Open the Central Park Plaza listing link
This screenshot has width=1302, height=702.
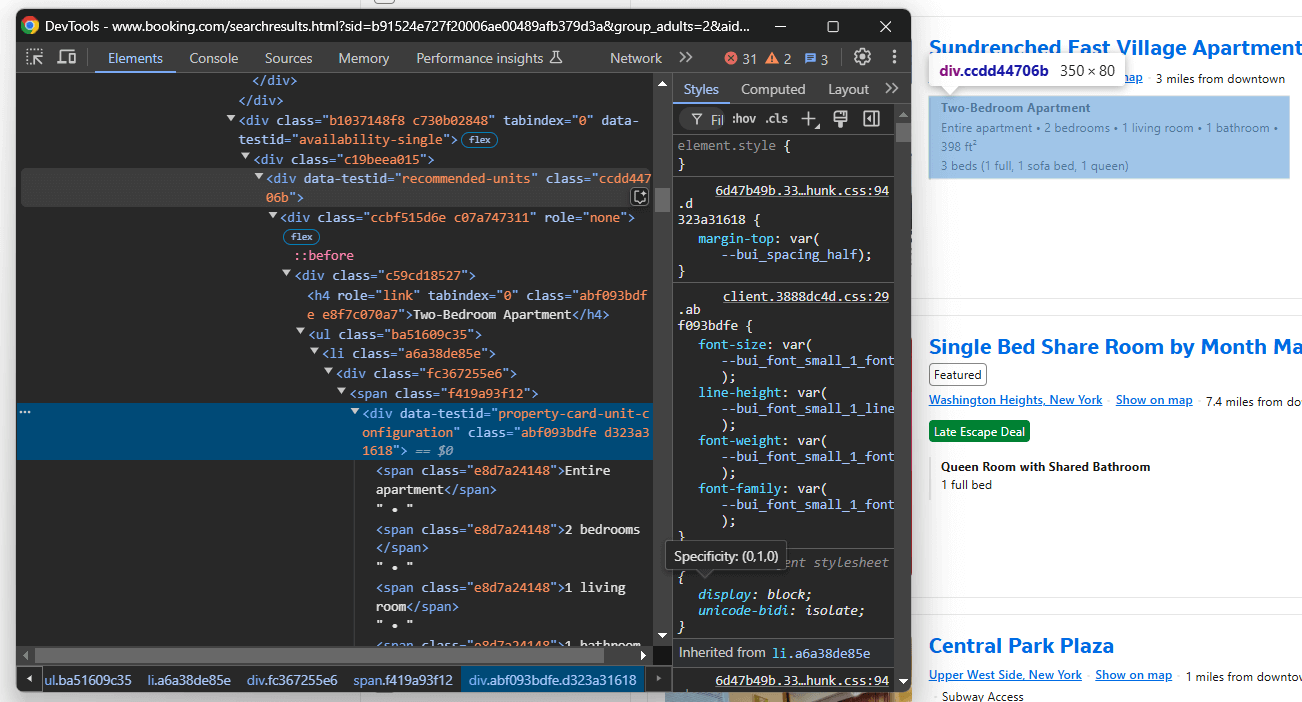(x=1021, y=646)
